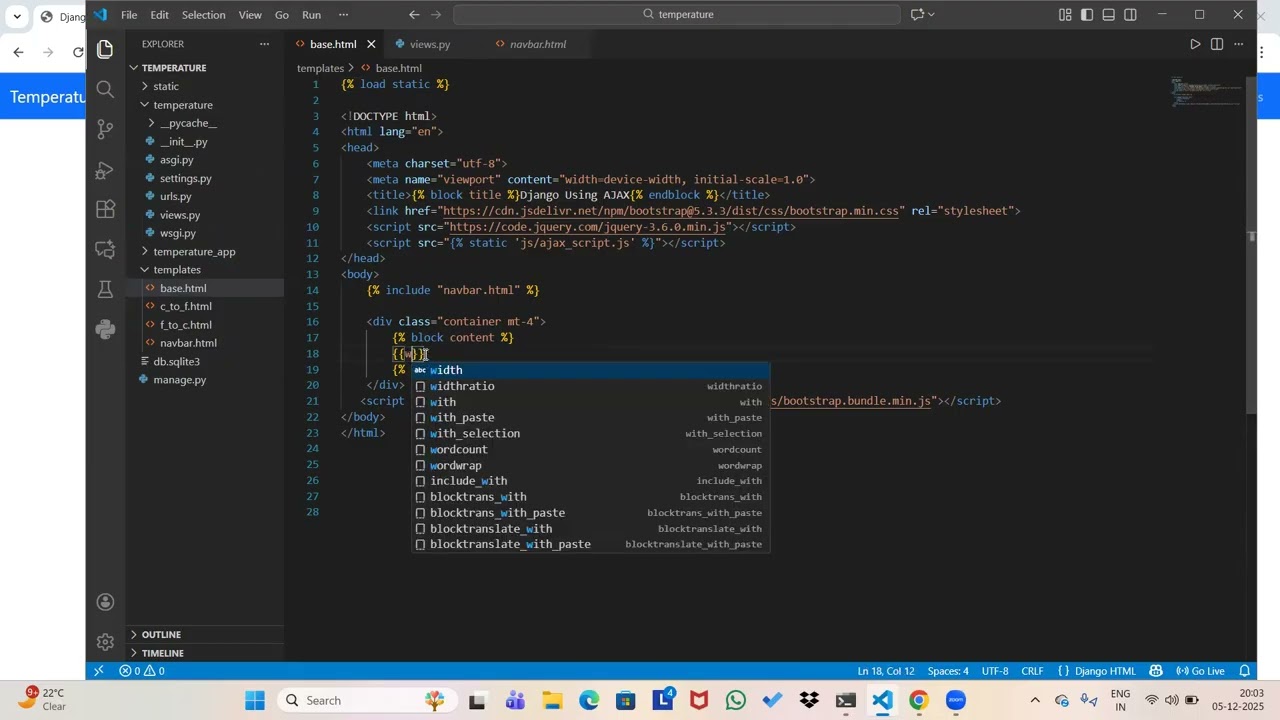
Task: Expand the __pycache__ folder
Action: click(205, 123)
